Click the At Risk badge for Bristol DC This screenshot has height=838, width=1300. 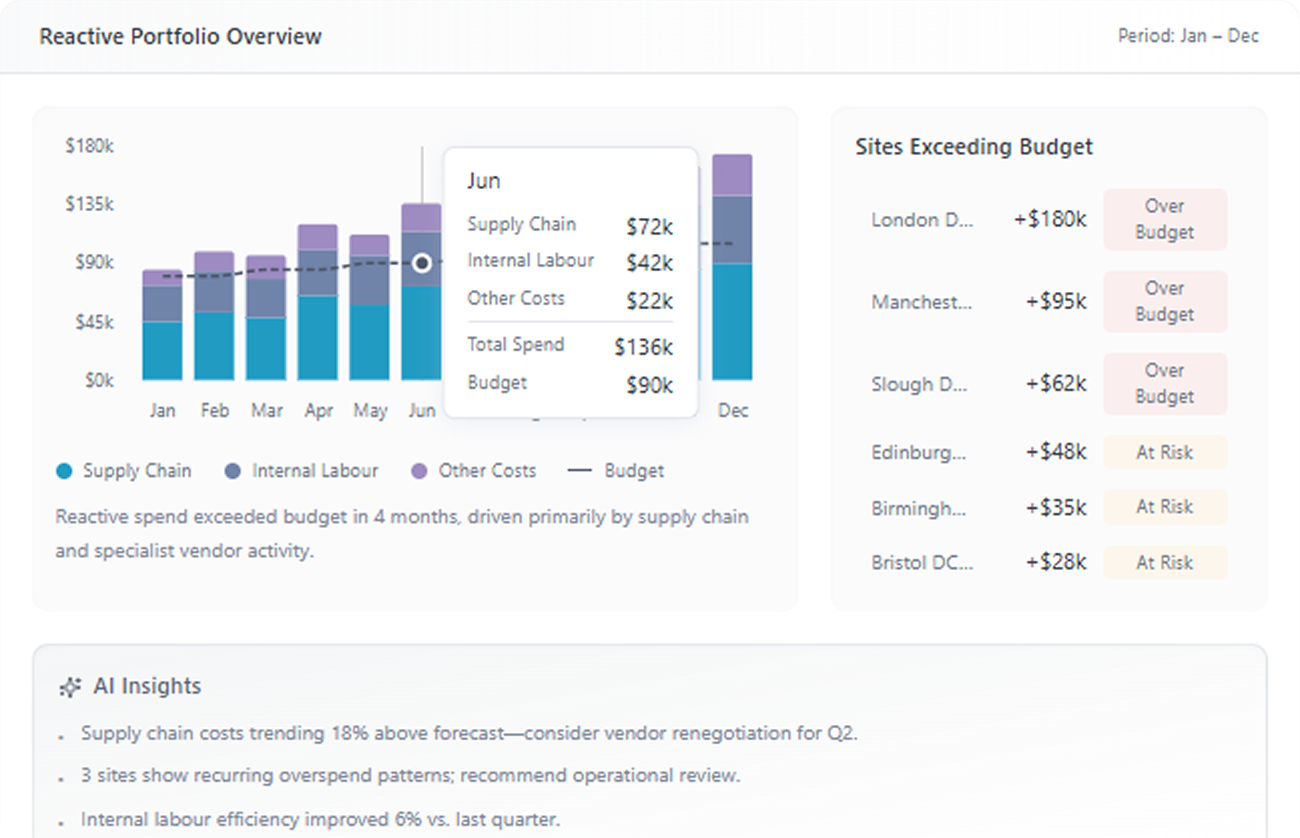point(1165,563)
